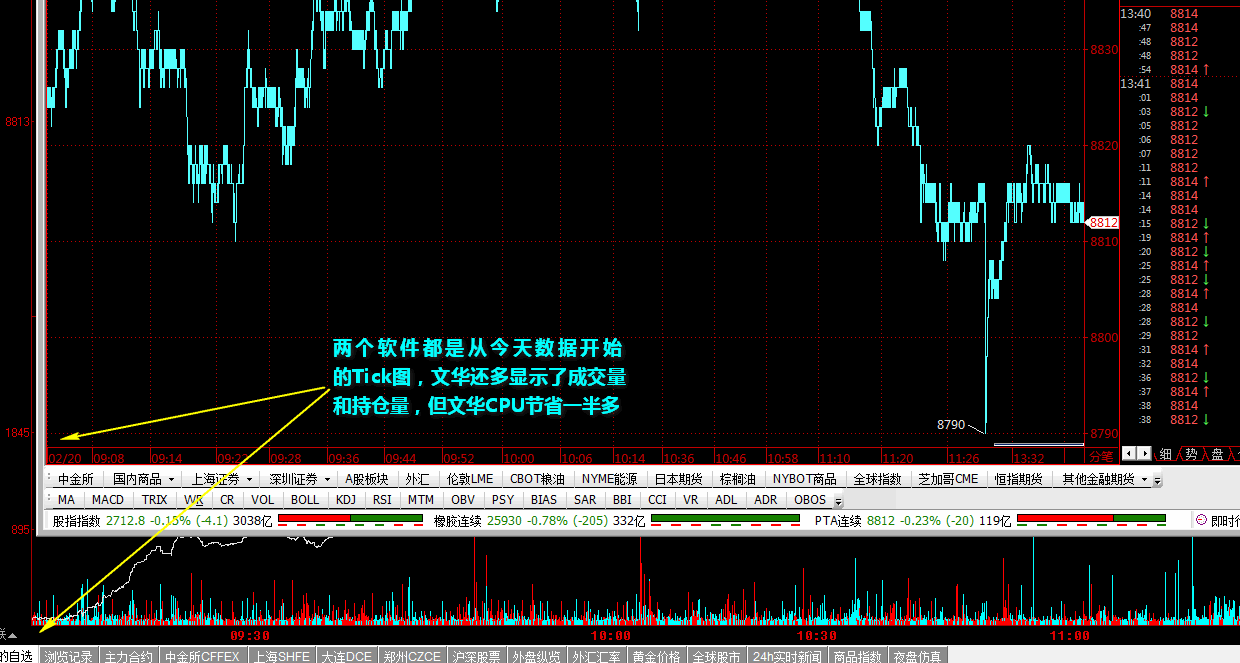Image resolution: width=1240 pixels, height=663 pixels.
Task: Open the 沪深股票 tab
Action: (x=475, y=656)
